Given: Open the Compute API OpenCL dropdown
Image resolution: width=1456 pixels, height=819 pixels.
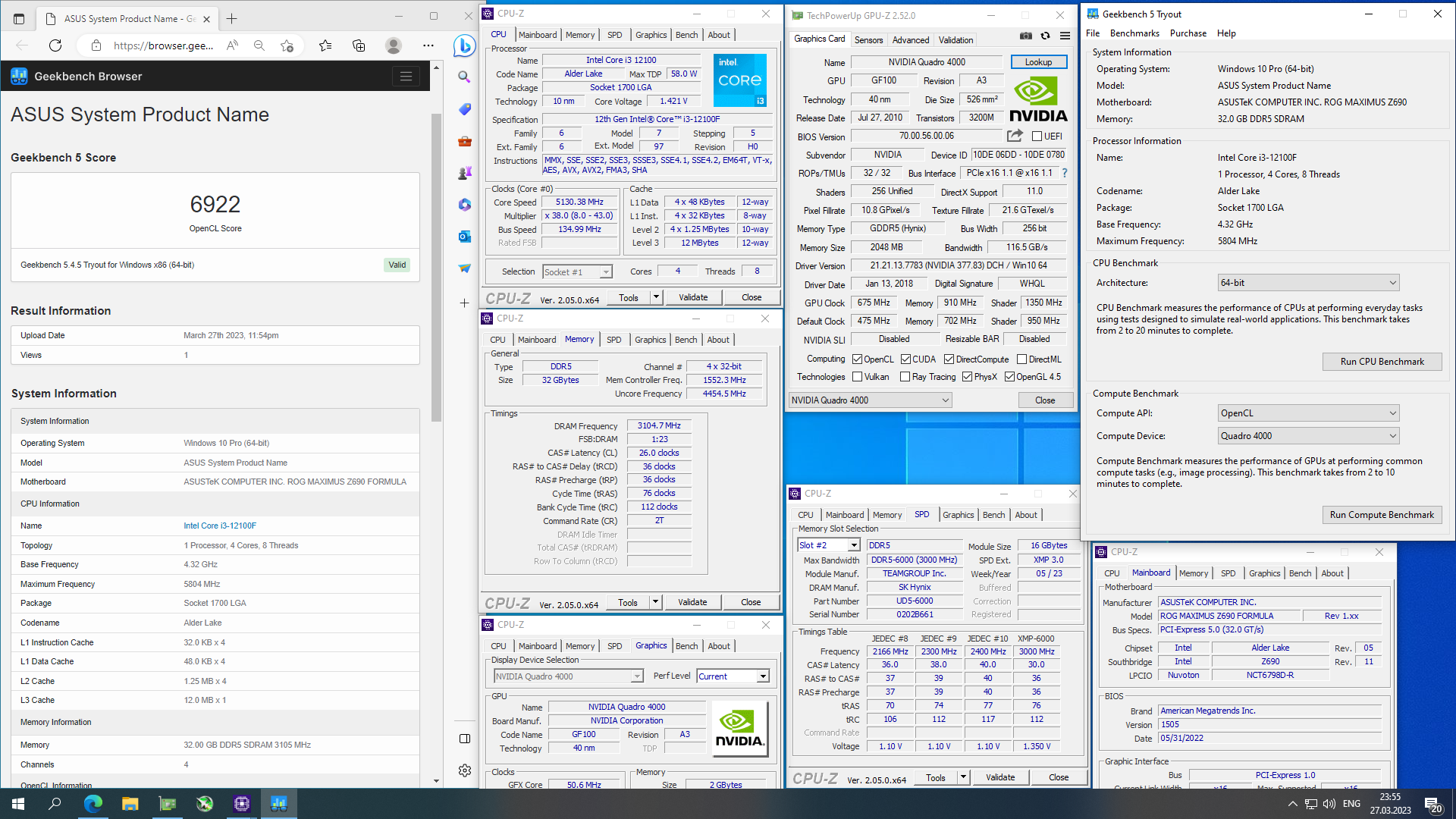Looking at the screenshot, I should pos(1308,413).
